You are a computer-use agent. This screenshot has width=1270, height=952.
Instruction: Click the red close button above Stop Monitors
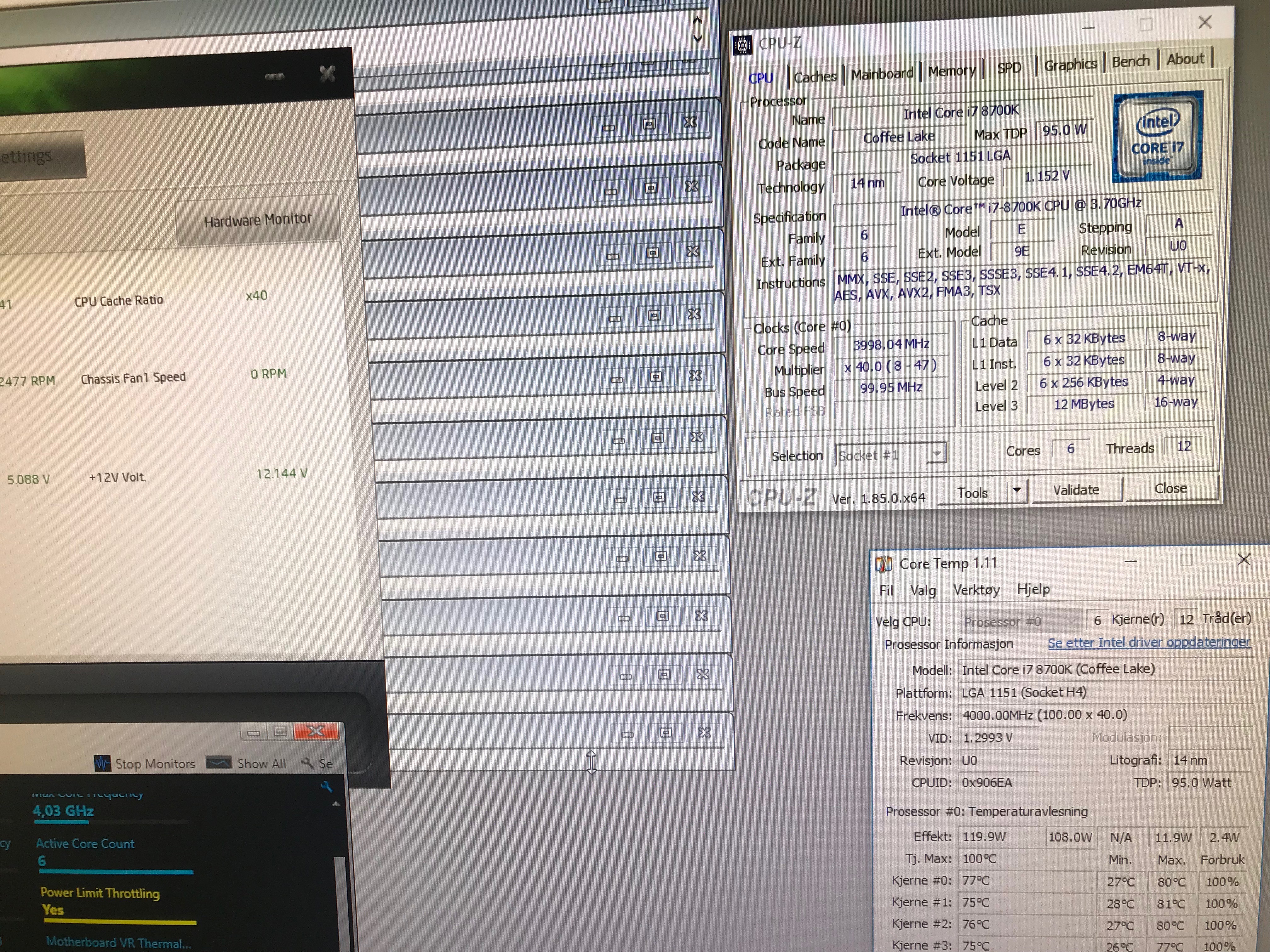(316, 731)
